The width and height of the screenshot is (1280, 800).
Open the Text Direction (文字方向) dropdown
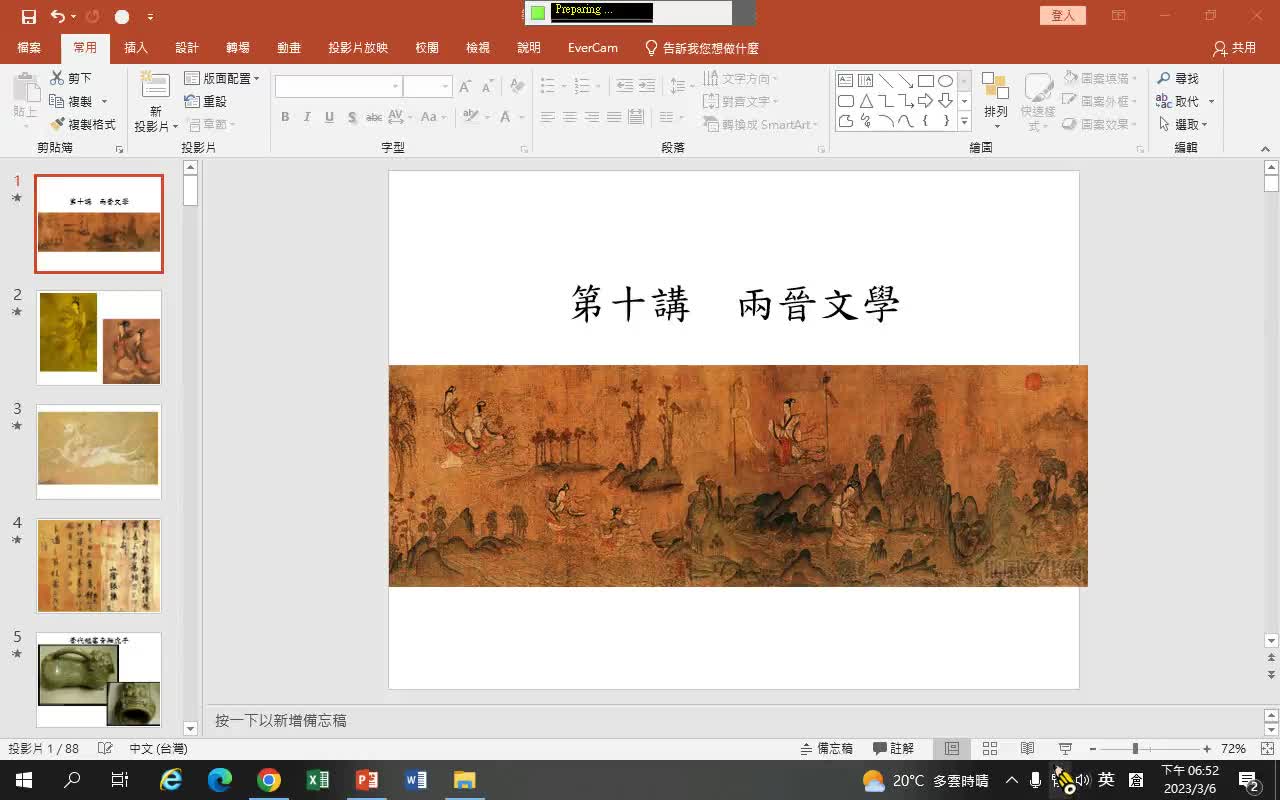tap(740, 78)
